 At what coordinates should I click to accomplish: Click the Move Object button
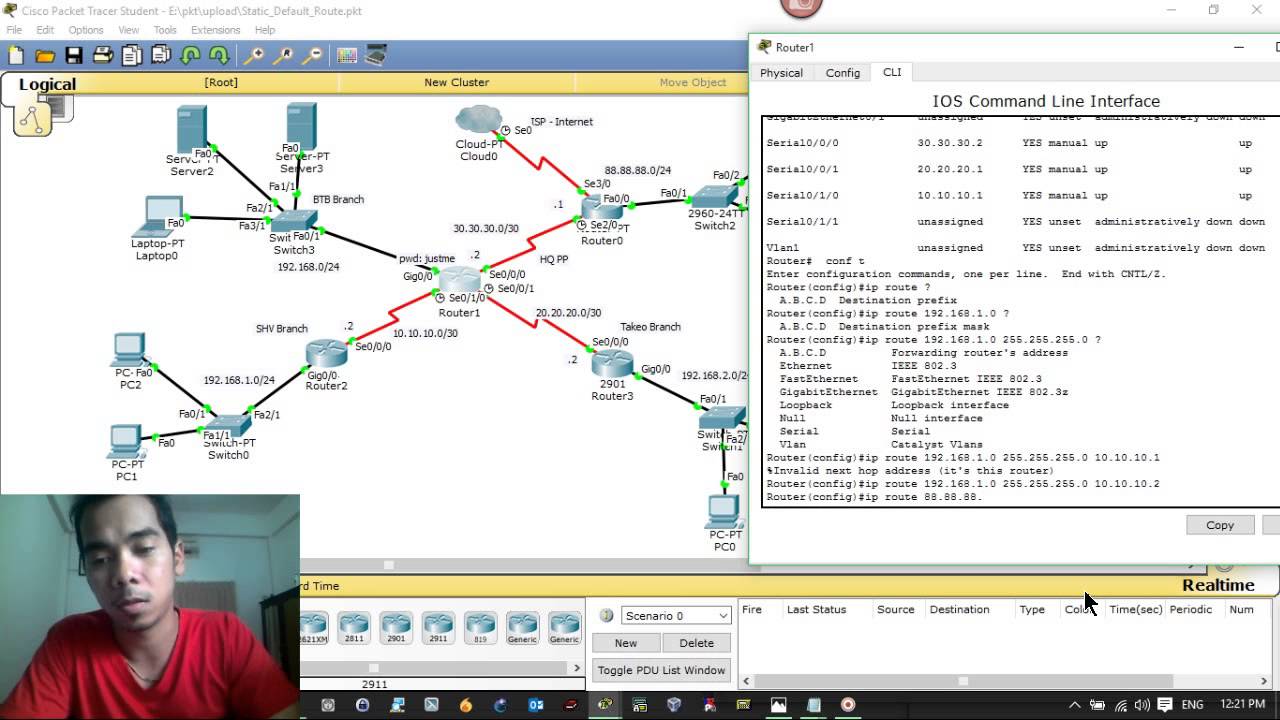pos(693,82)
